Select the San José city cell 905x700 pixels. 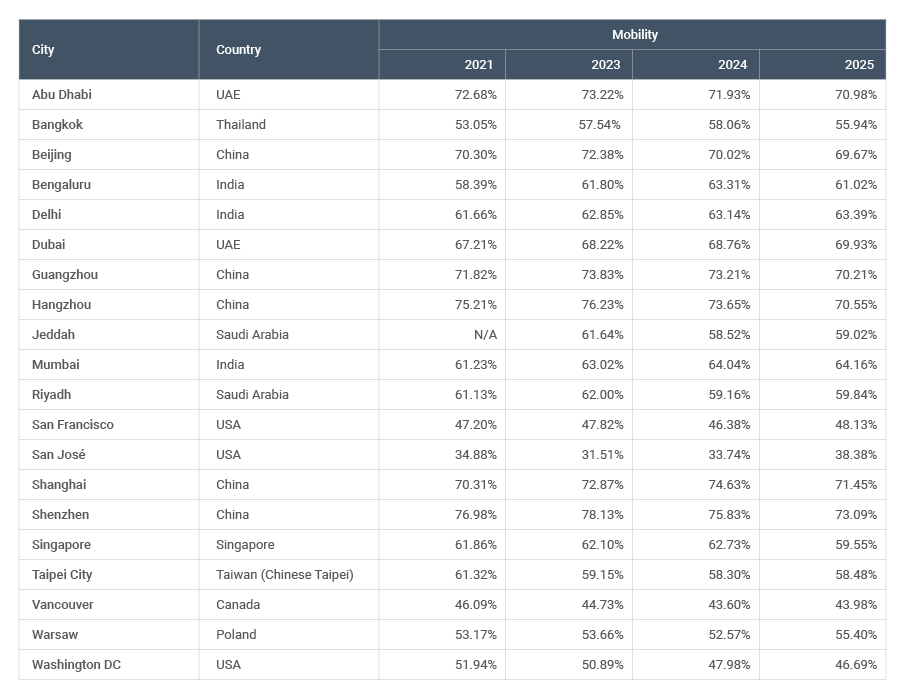[x=59, y=455]
